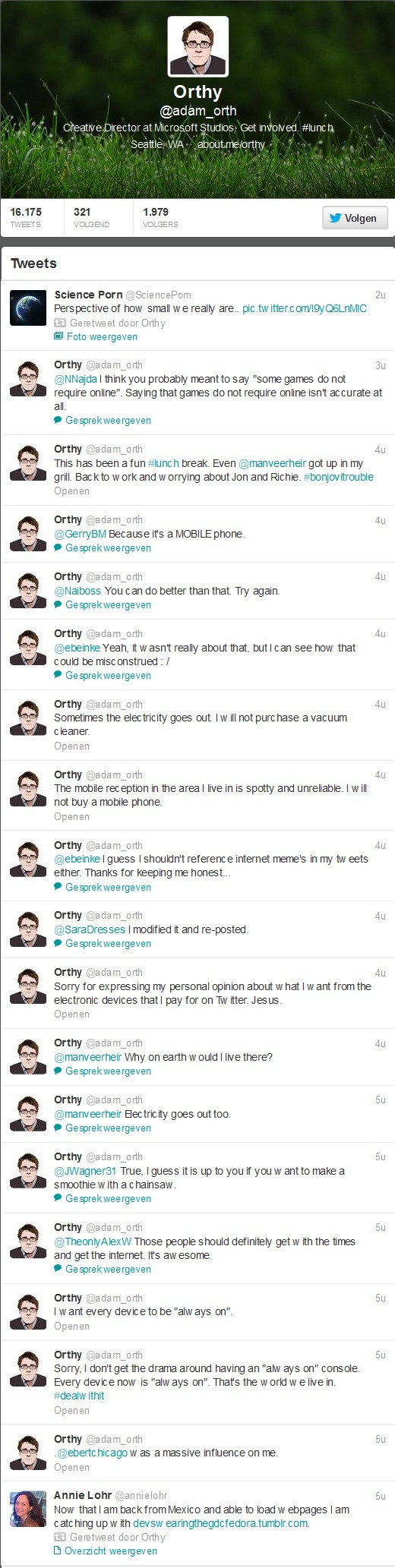Expand the vacuum cleaner tweet with Openen
This screenshot has height=1568, width=395.
(71, 746)
